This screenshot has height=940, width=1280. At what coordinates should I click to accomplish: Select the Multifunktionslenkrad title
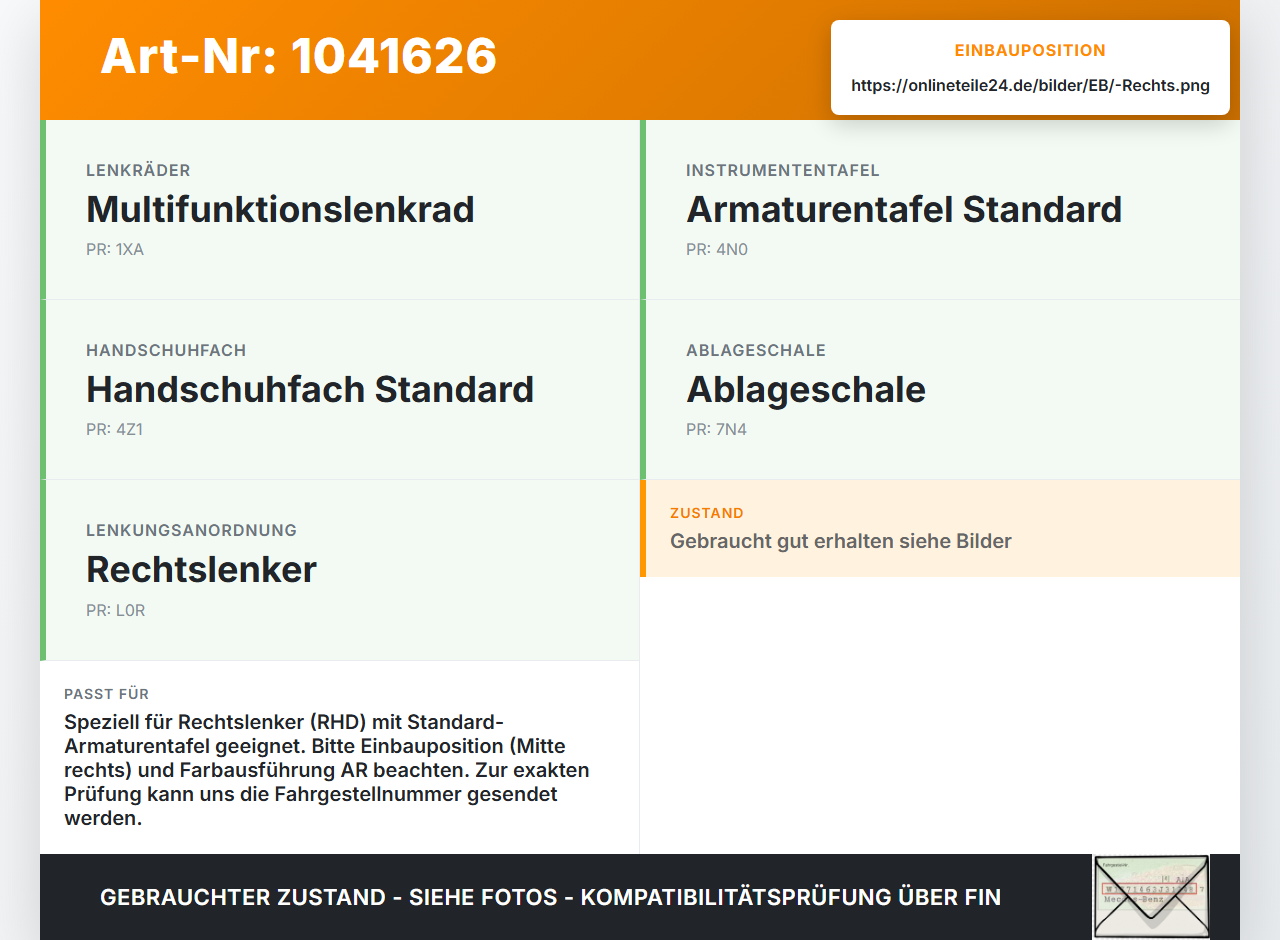click(x=280, y=210)
